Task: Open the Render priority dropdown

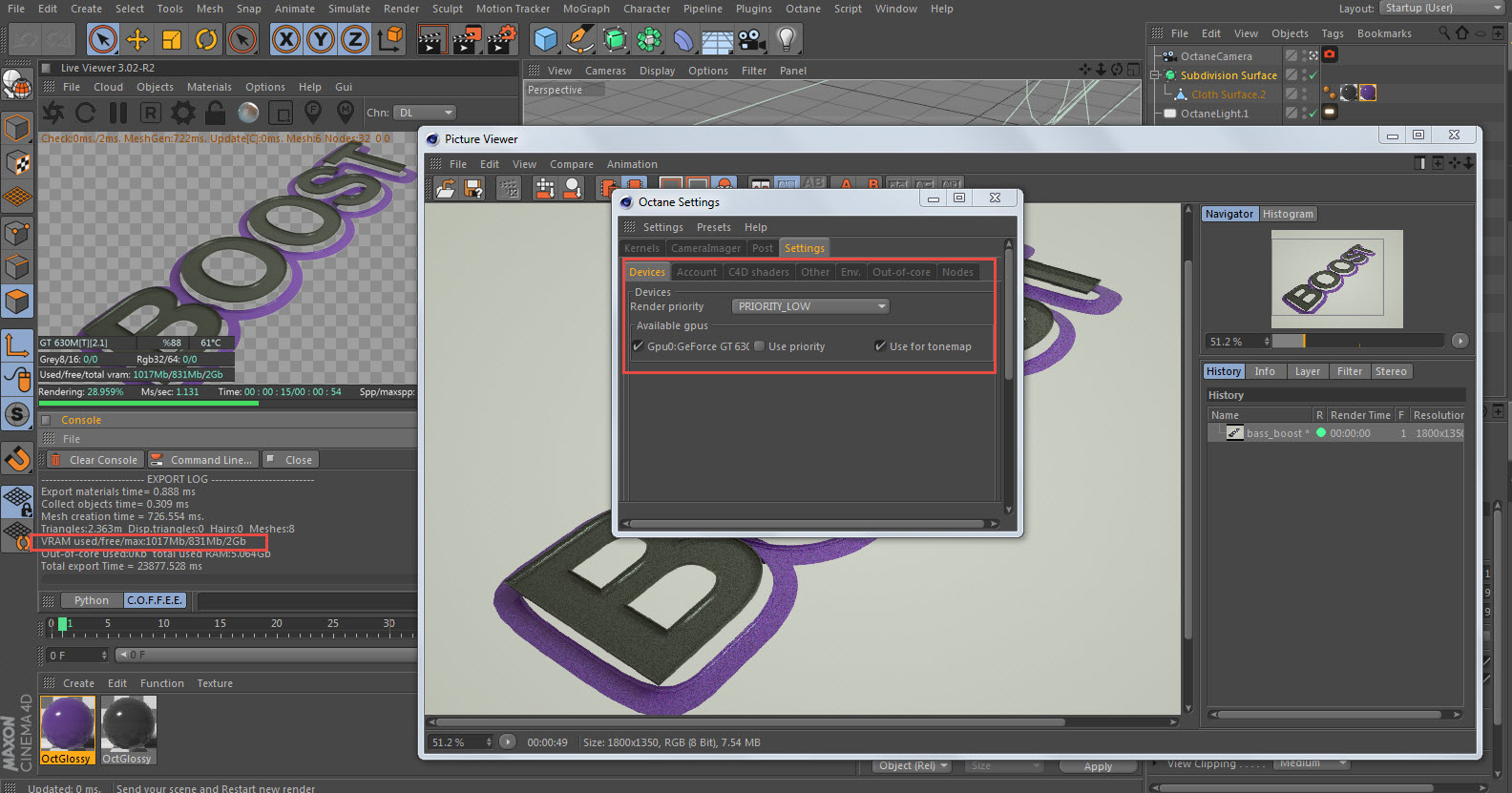Action: (x=810, y=306)
